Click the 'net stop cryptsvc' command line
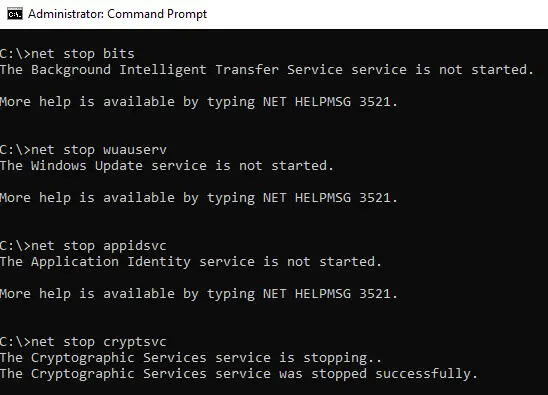The height and width of the screenshot is (395, 548). (83, 342)
